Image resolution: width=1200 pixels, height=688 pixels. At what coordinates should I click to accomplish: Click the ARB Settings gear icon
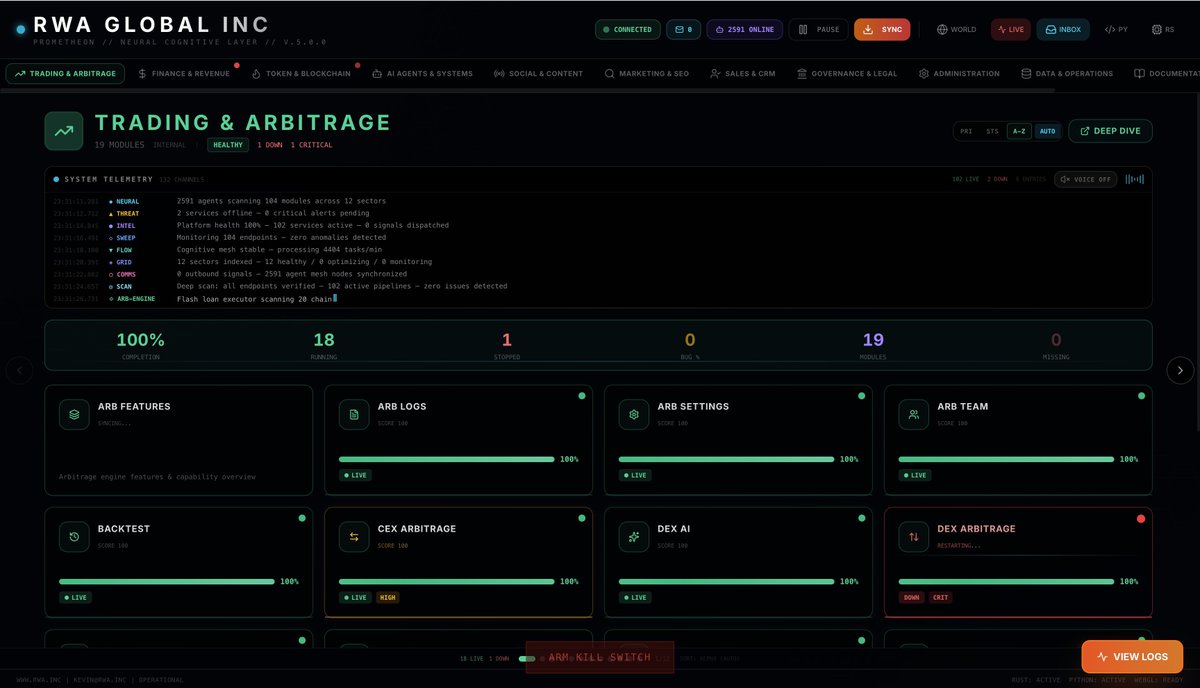pos(634,414)
